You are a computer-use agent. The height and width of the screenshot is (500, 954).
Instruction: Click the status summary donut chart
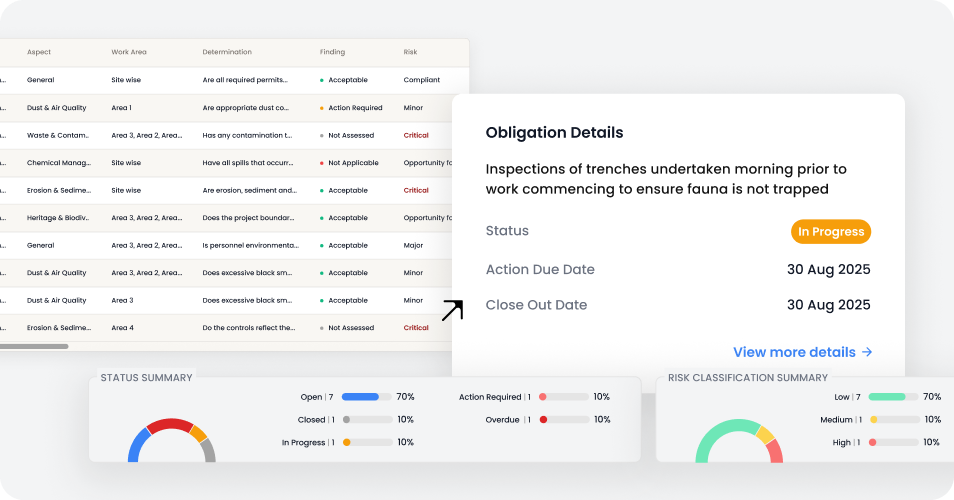tap(172, 440)
